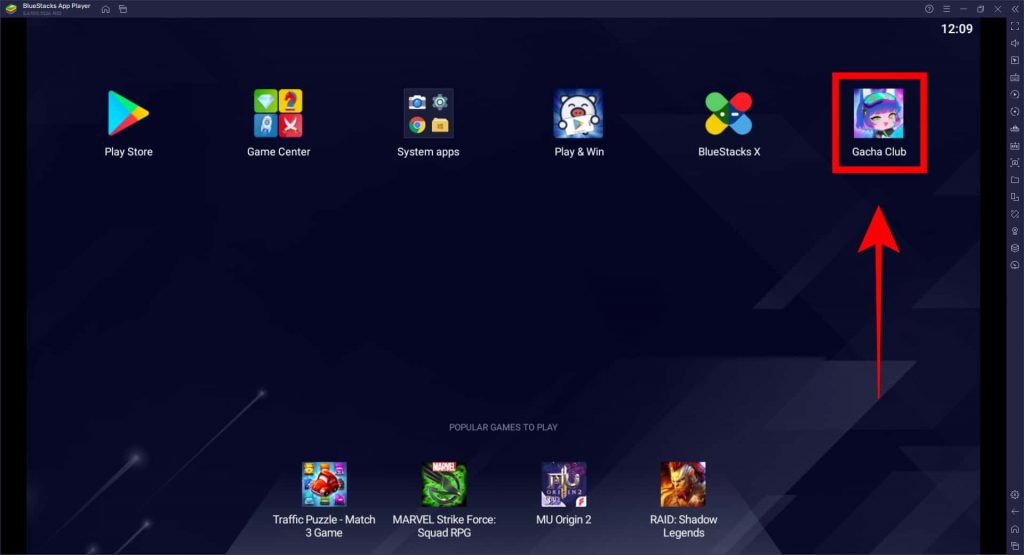The height and width of the screenshot is (555, 1024).
Task: Open the multi-instance tabs icon in title bar
Action: pos(123,9)
